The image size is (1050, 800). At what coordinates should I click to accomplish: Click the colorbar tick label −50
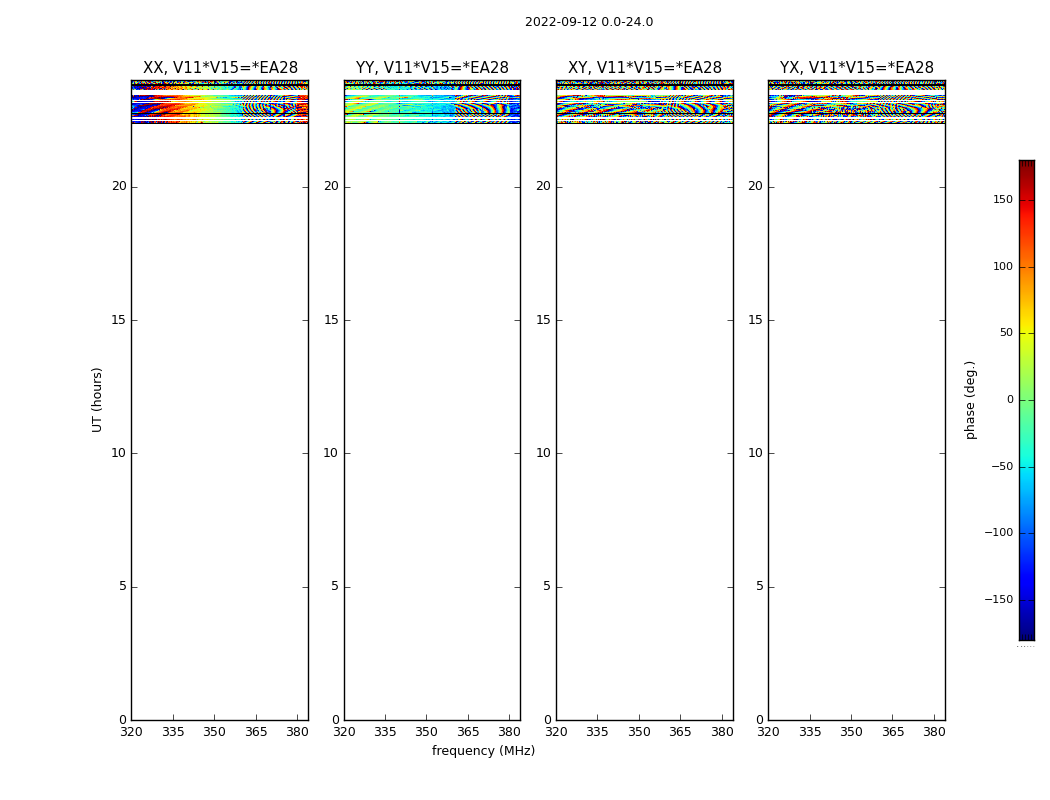1002,467
